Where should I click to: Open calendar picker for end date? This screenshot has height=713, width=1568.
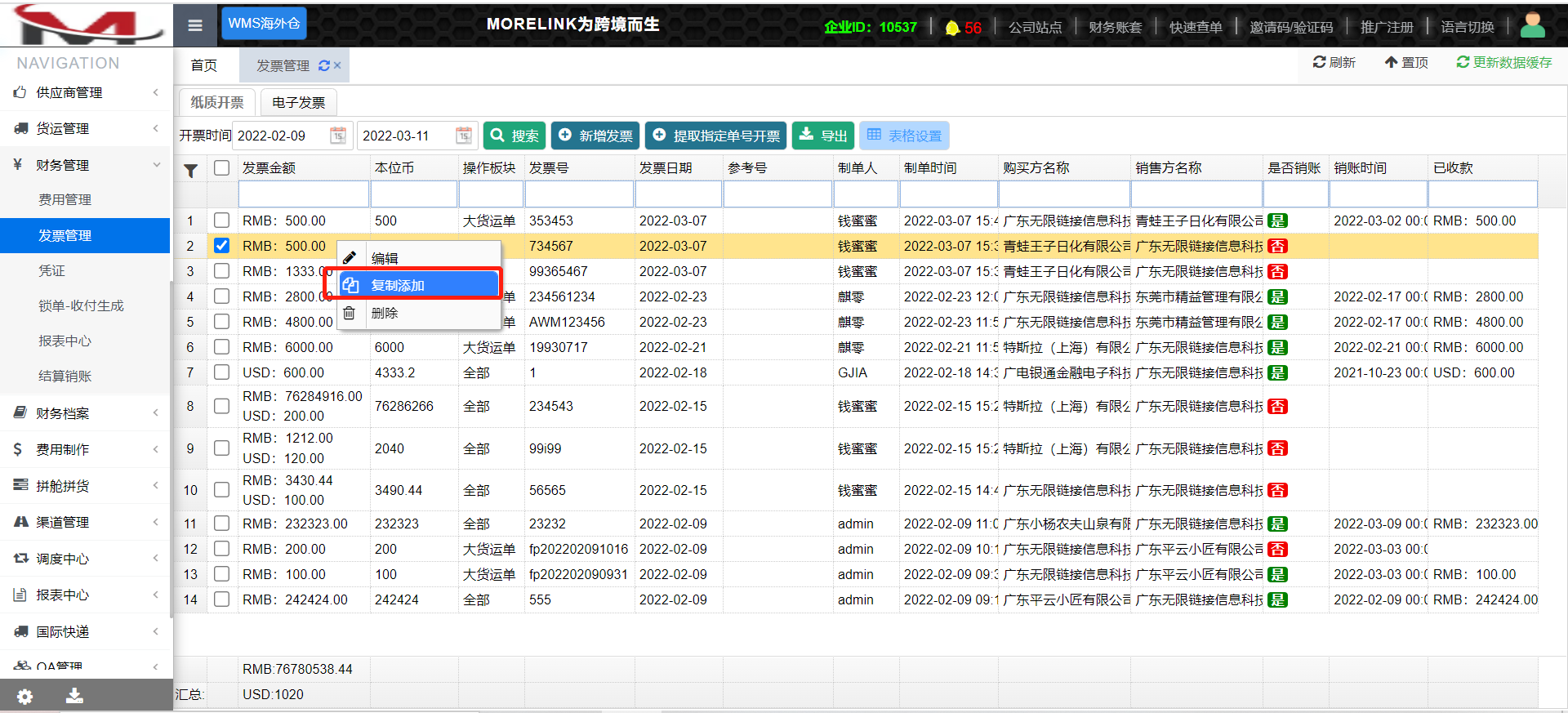pyautogui.click(x=463, y=136)
